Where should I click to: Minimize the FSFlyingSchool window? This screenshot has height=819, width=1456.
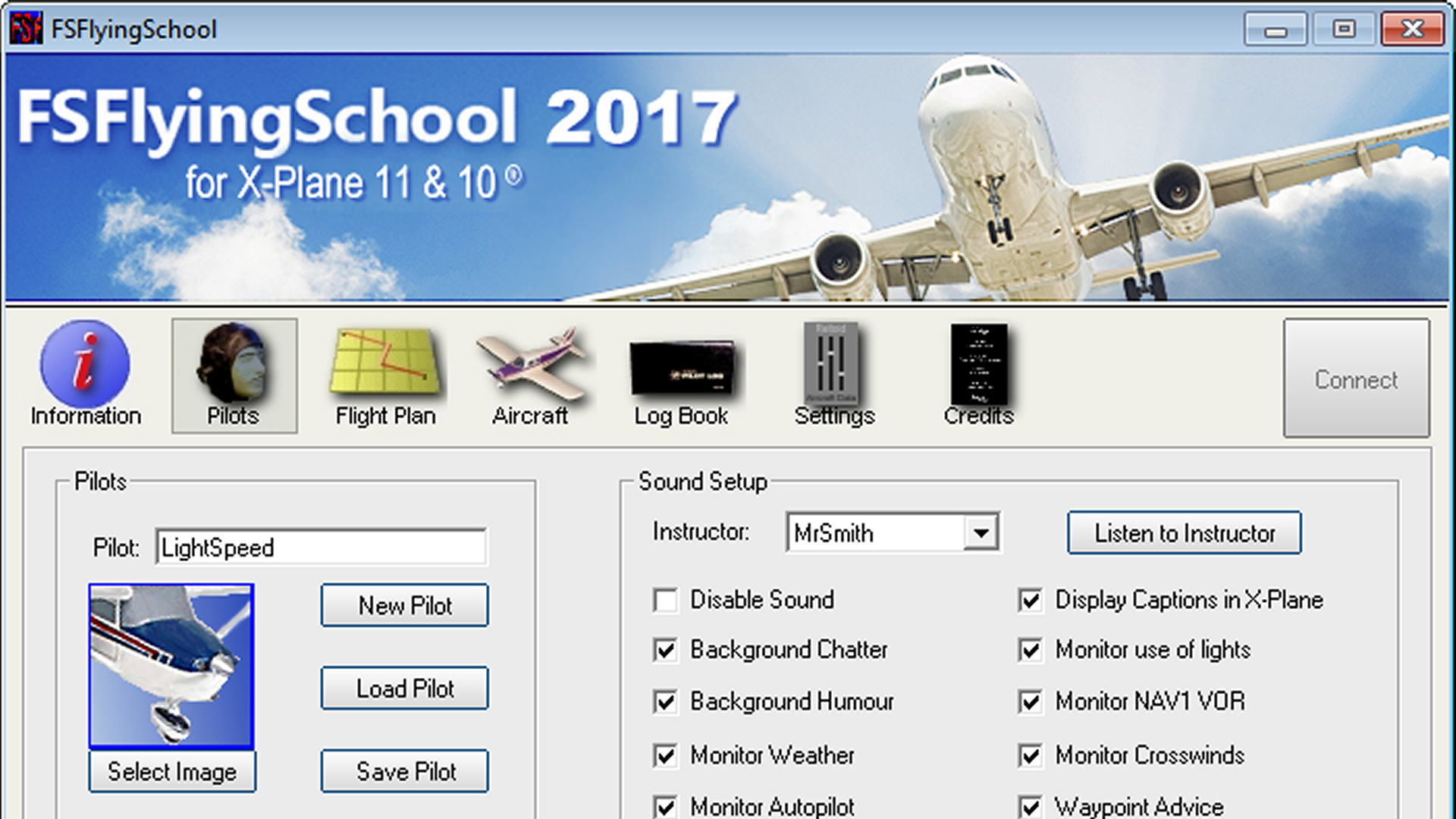click(1276, 30)
